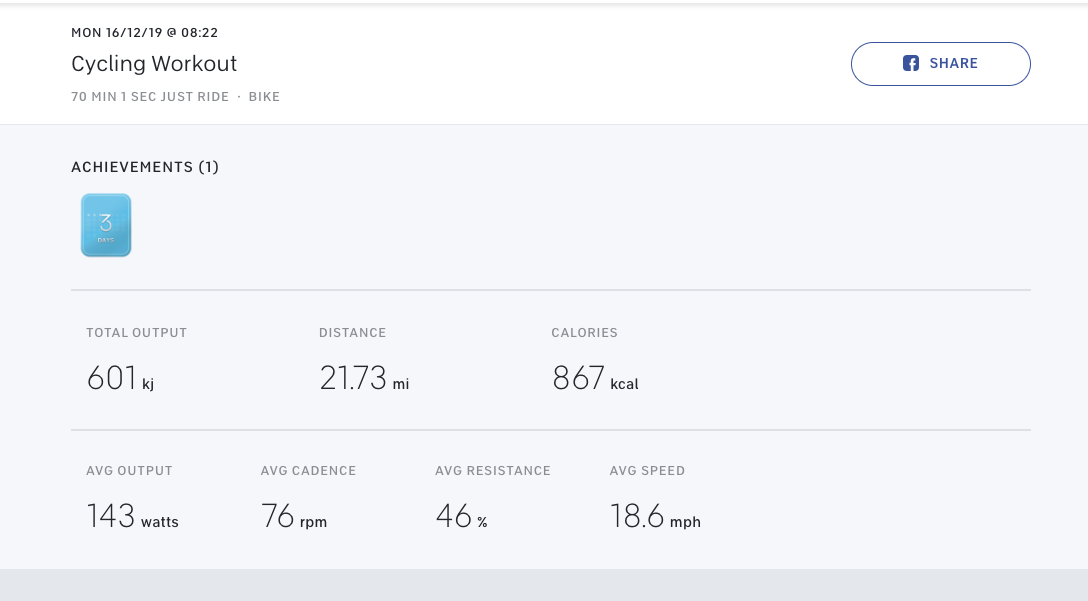Click the BIKE label
This screenshot has height=601, width=1088.
[264, 97]
